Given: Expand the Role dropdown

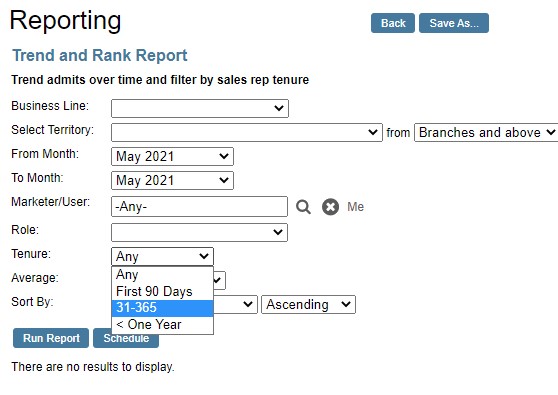Looking at the screenshot, I should [199, 232].
